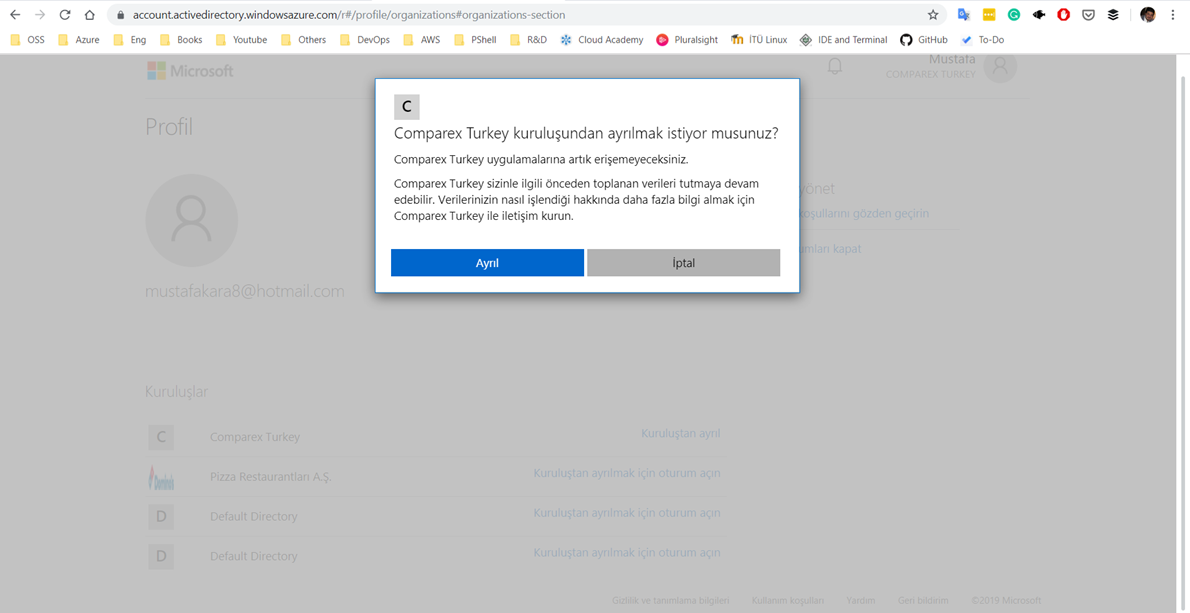Viewport: 1190px width, 613px height.
Task: Open the AWS bookmarks folder
Action: (x=422, y=39)
